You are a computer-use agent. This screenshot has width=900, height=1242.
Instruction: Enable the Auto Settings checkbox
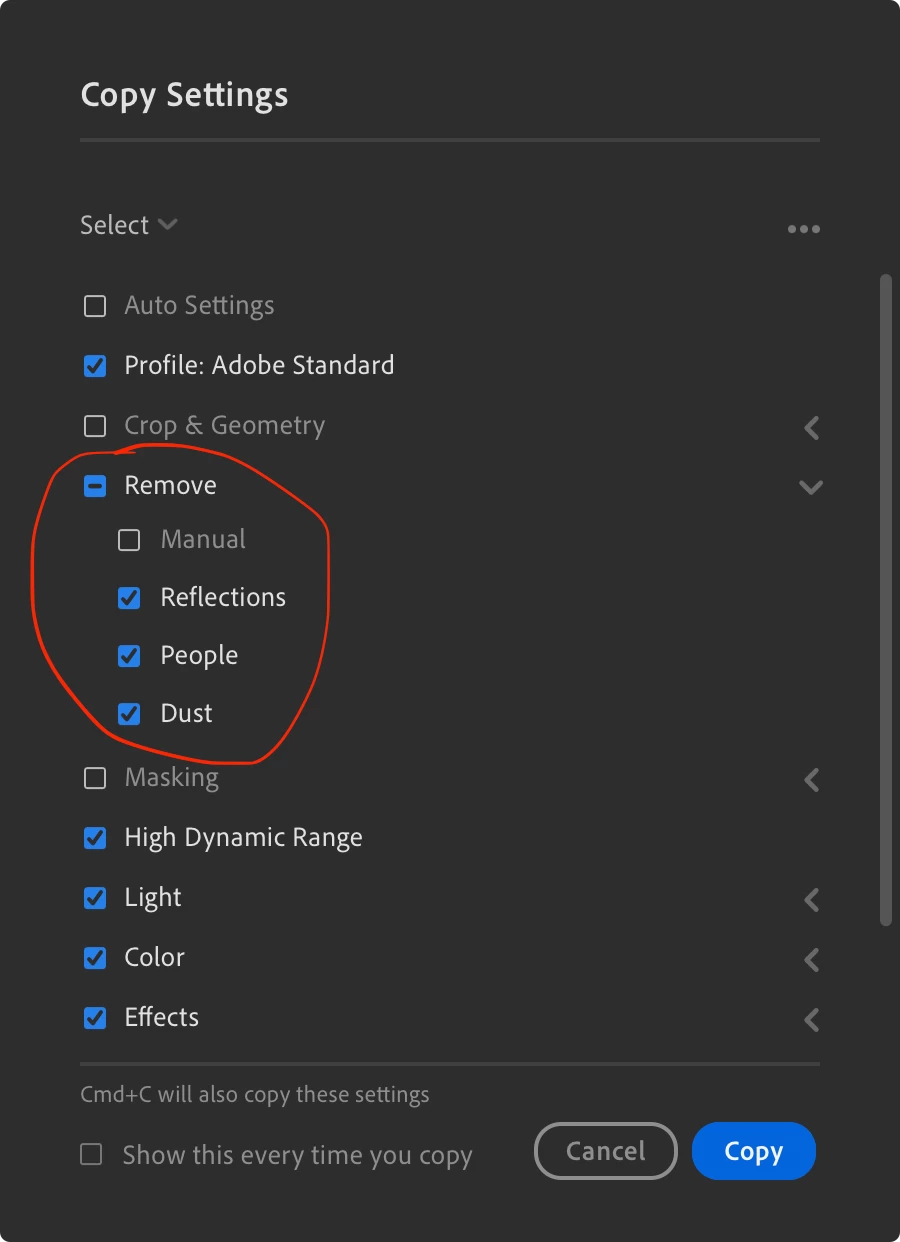point(95,306)
